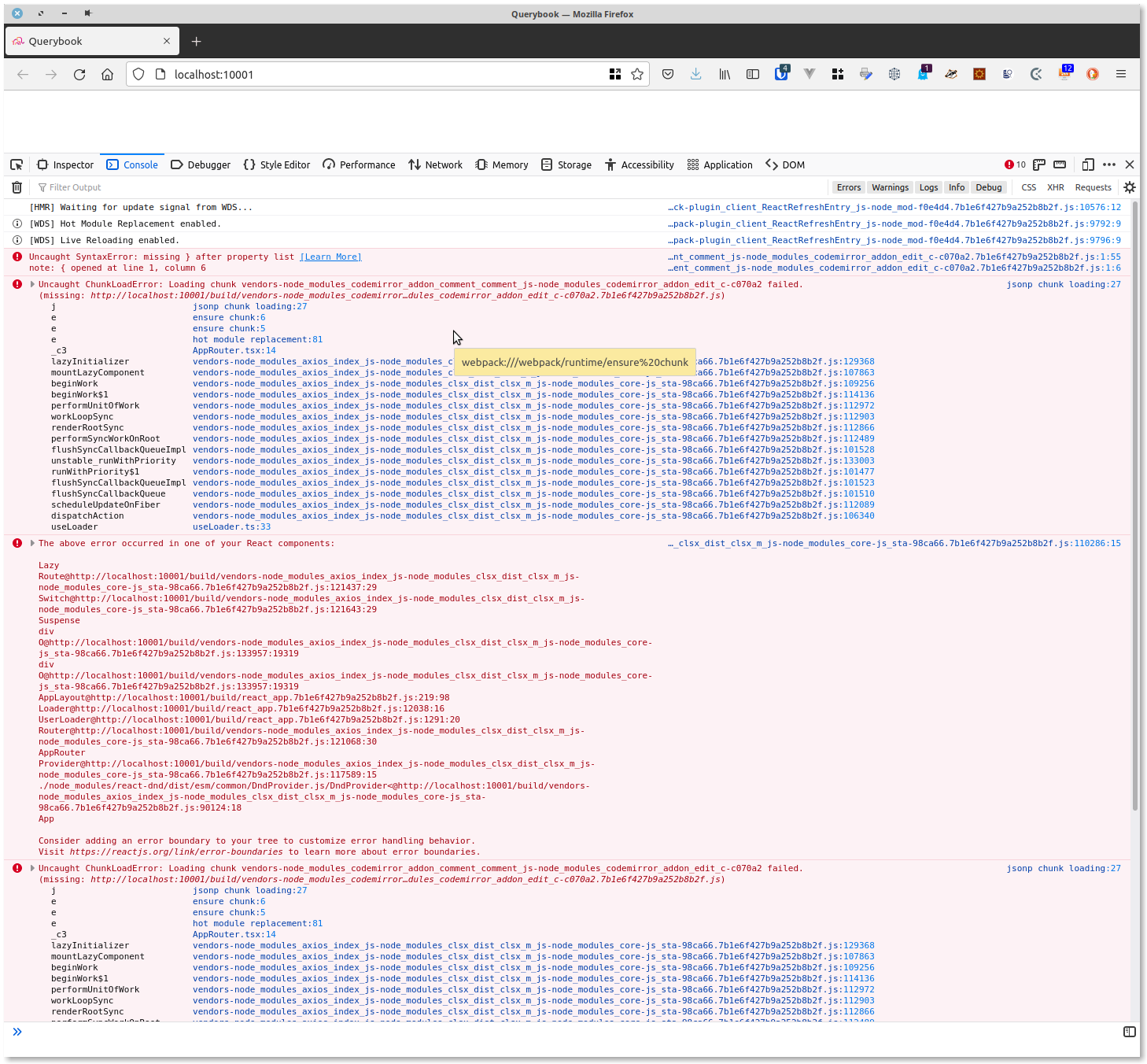Go to Firefox home page
1147x1064 pixels.
click(x=108, y=74)
